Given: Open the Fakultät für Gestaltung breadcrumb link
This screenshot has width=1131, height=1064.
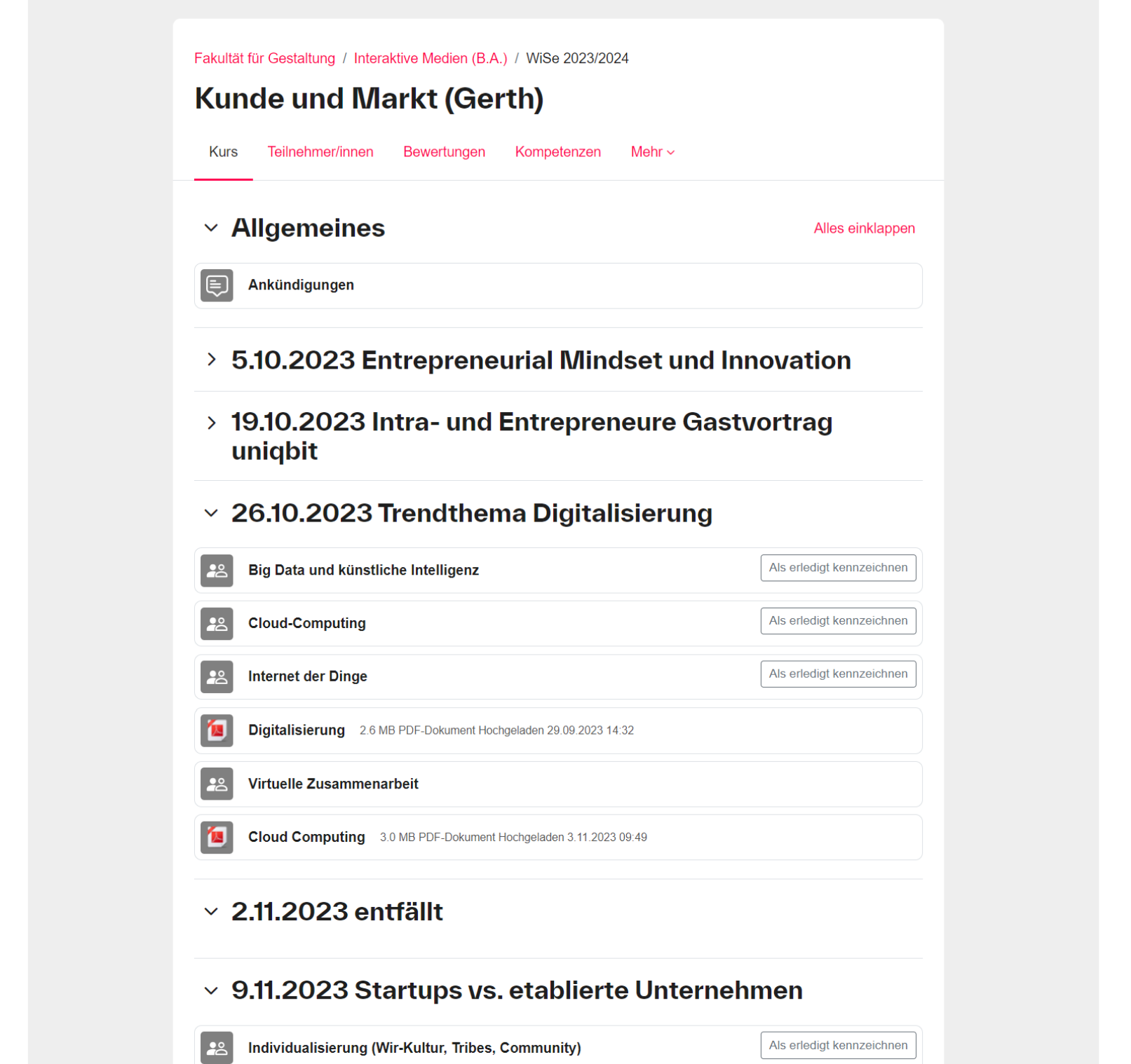Looking at the screenshot, I should 264,58.
